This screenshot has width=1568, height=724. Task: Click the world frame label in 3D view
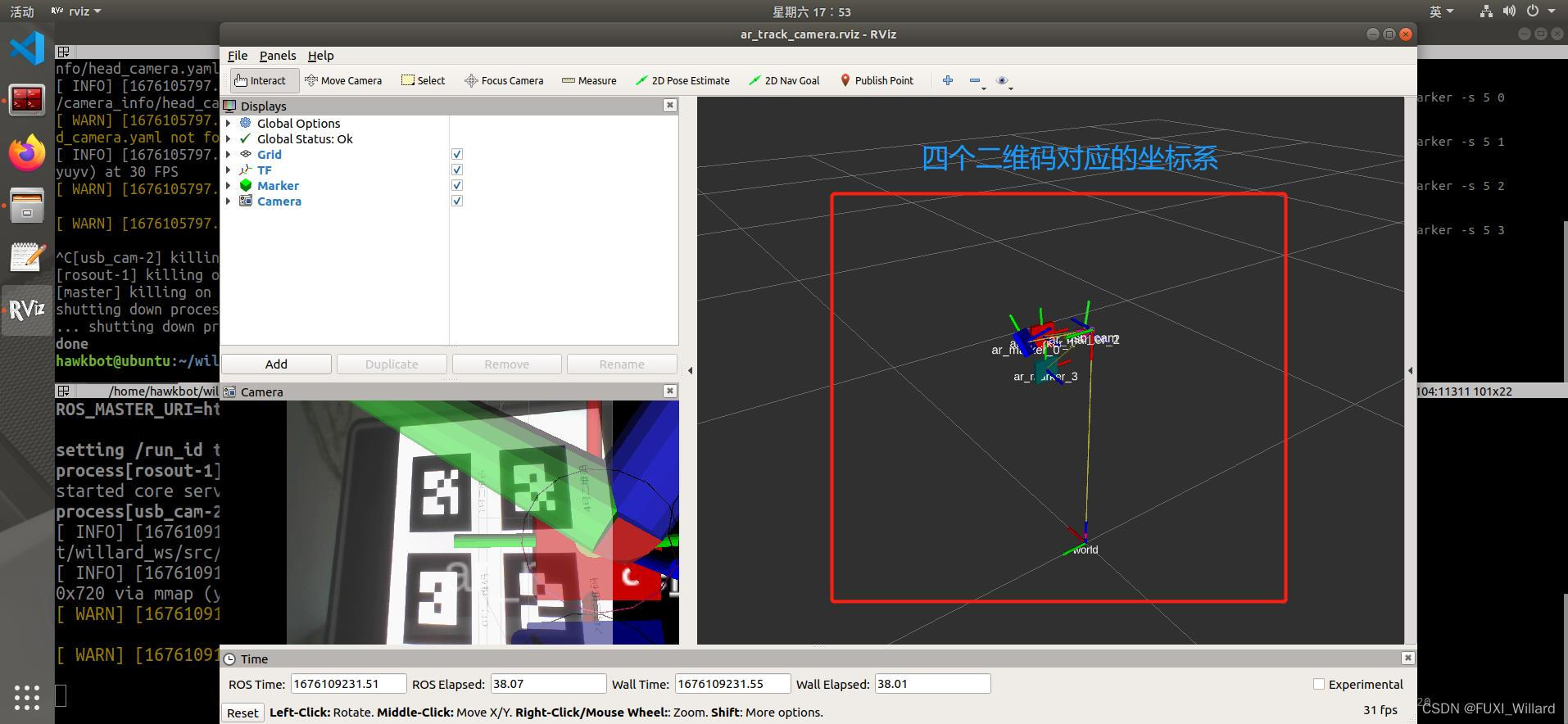[x=1085, y=550]
